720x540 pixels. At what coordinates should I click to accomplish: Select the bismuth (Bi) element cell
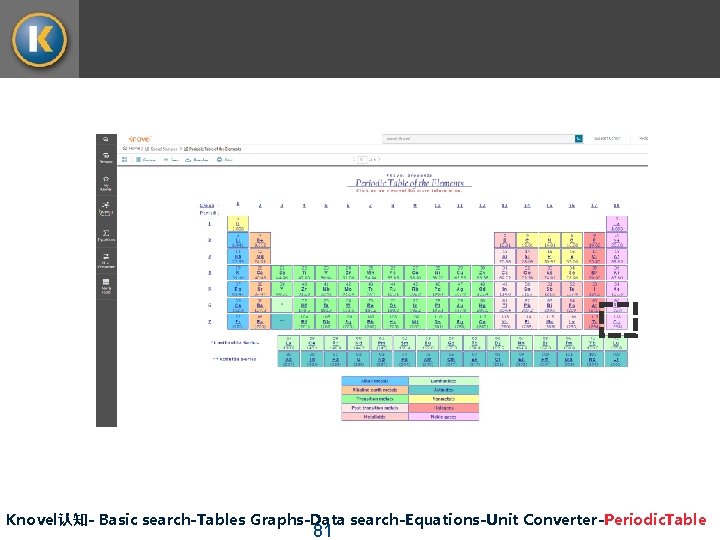(549, 305)
